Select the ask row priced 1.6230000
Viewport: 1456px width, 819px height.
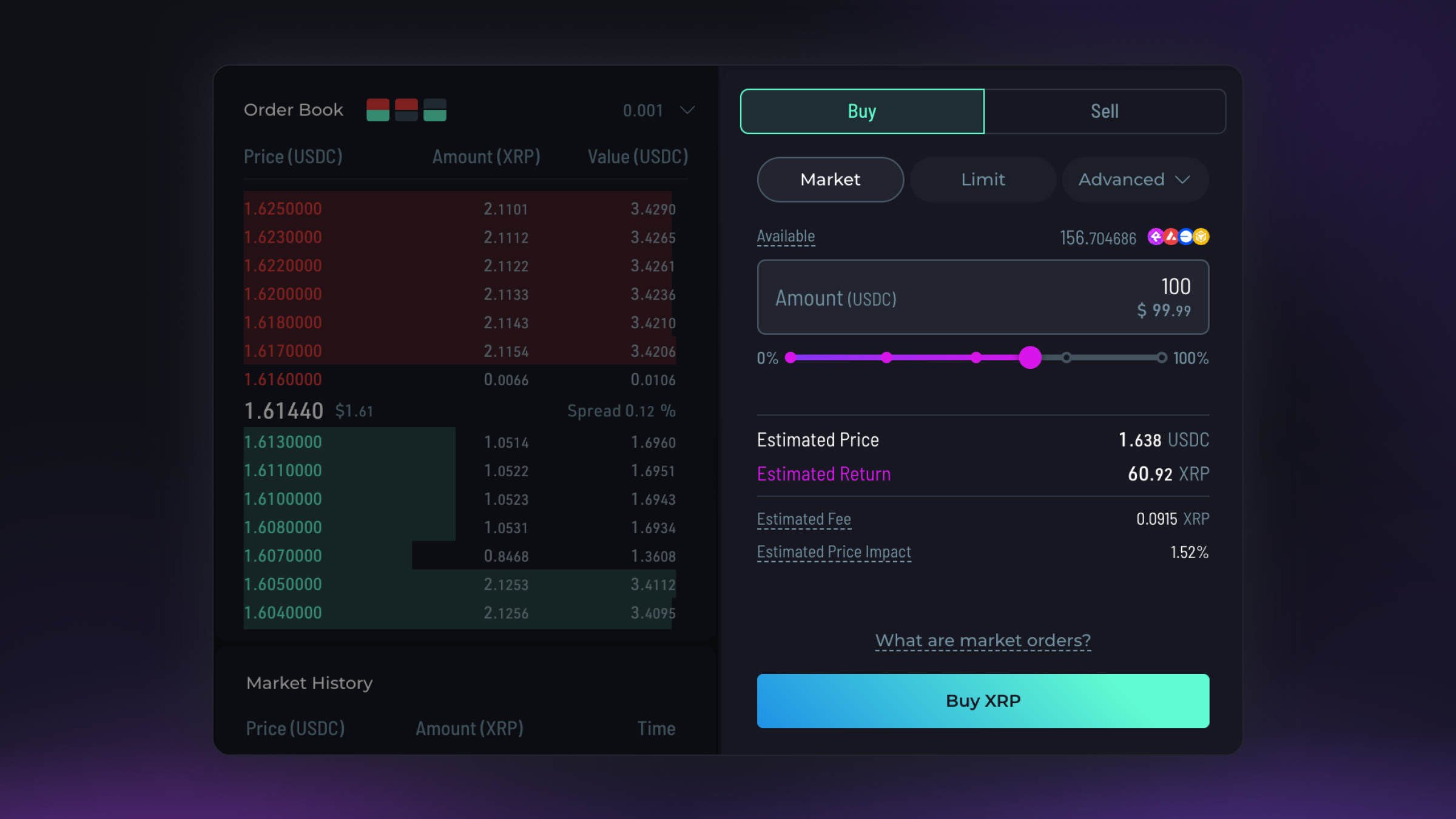[x=460, y=237]
